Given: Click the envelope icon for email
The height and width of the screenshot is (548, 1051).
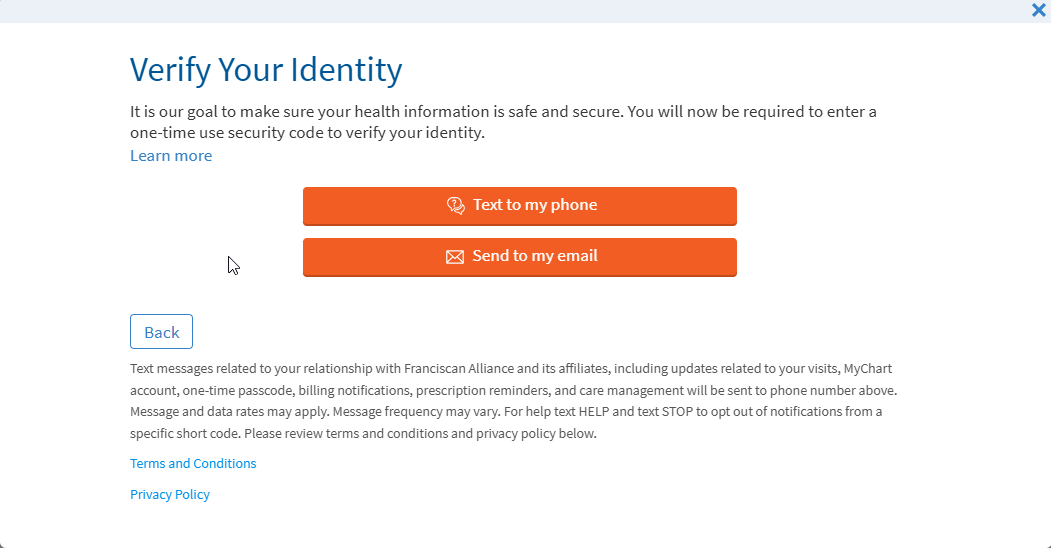Looking at the screenshot, I should coord(455,257).
